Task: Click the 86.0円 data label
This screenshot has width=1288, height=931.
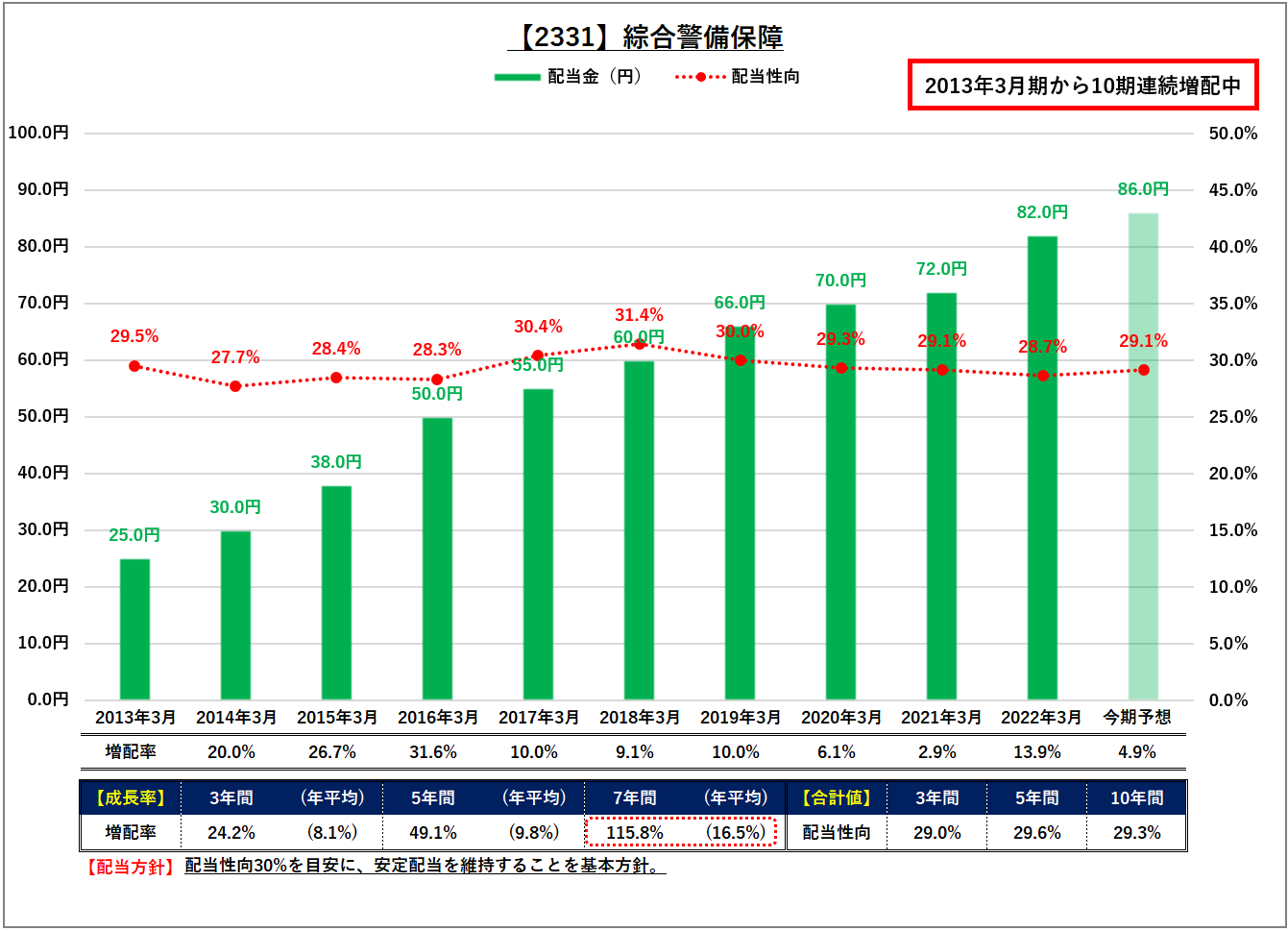Action: 1143,189
